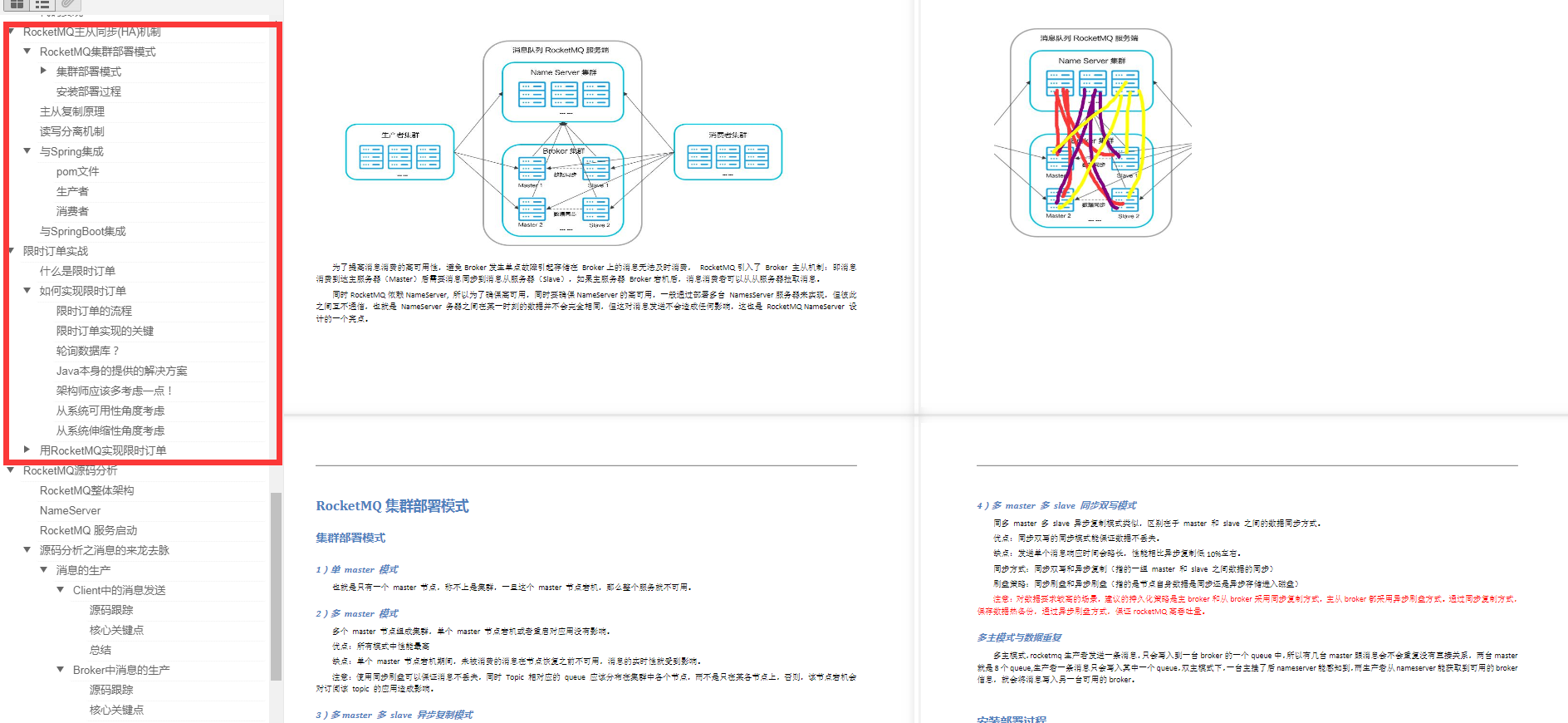Collapse the RocketMQ集群部署模式 outline section

pos(27,52)
